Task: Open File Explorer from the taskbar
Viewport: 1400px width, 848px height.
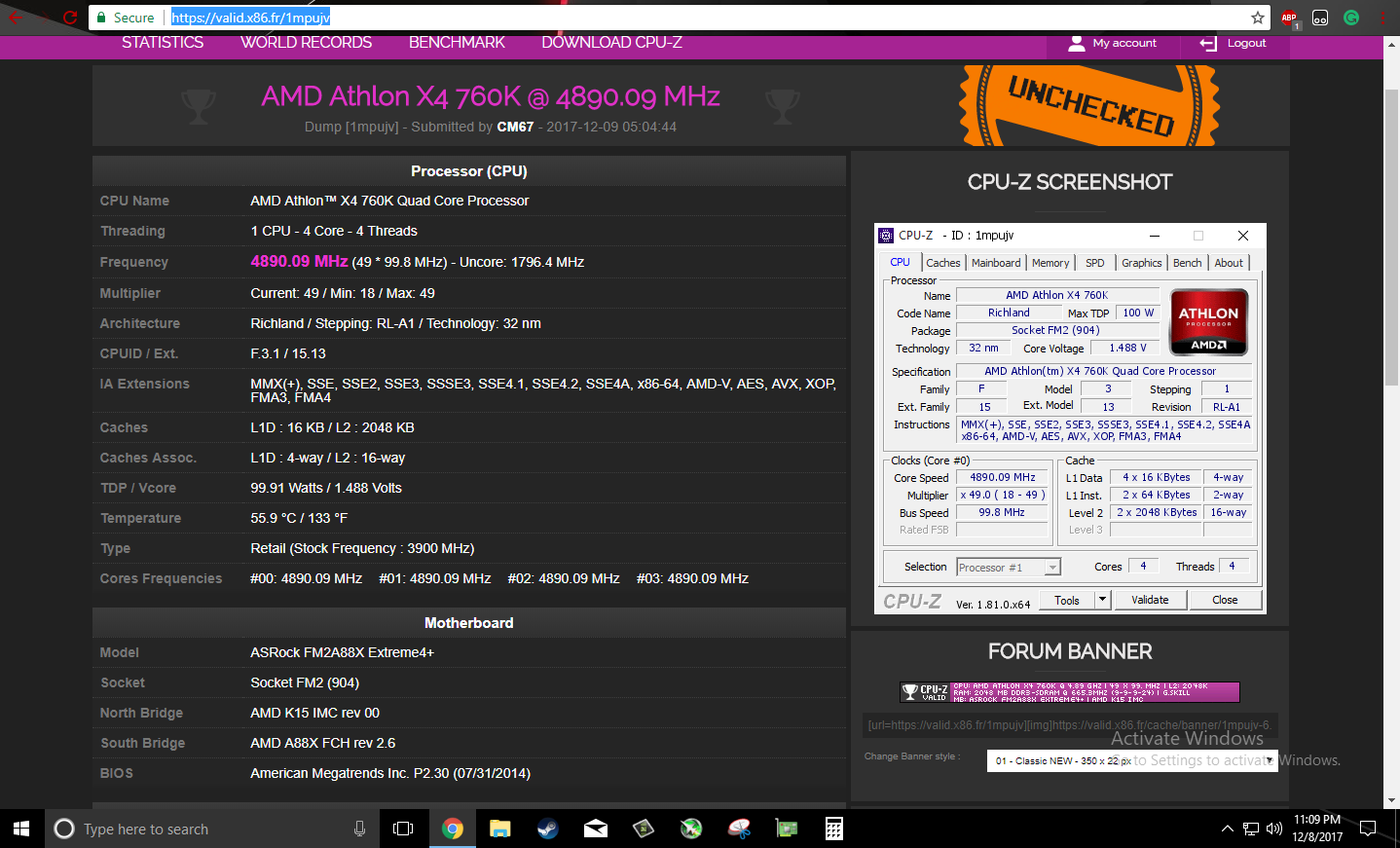Action: (x=499, y=829)
